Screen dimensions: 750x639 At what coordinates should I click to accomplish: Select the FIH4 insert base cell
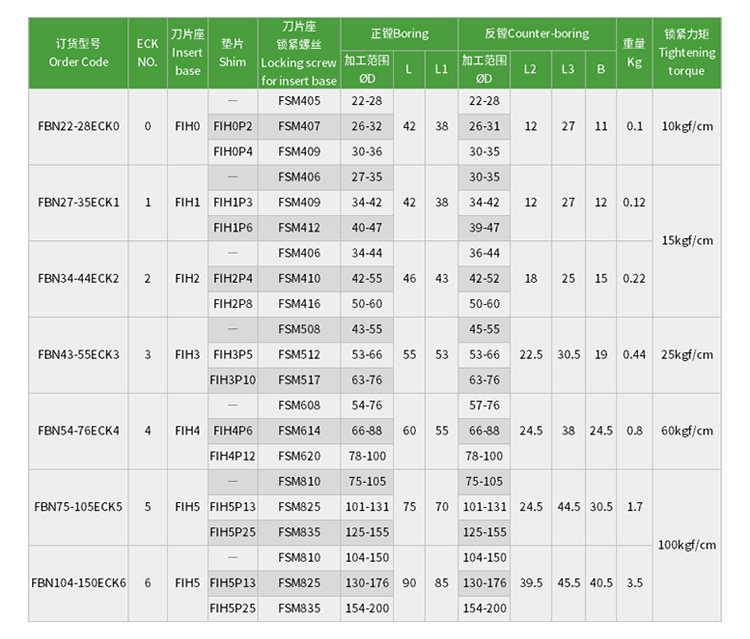[188, 431]
